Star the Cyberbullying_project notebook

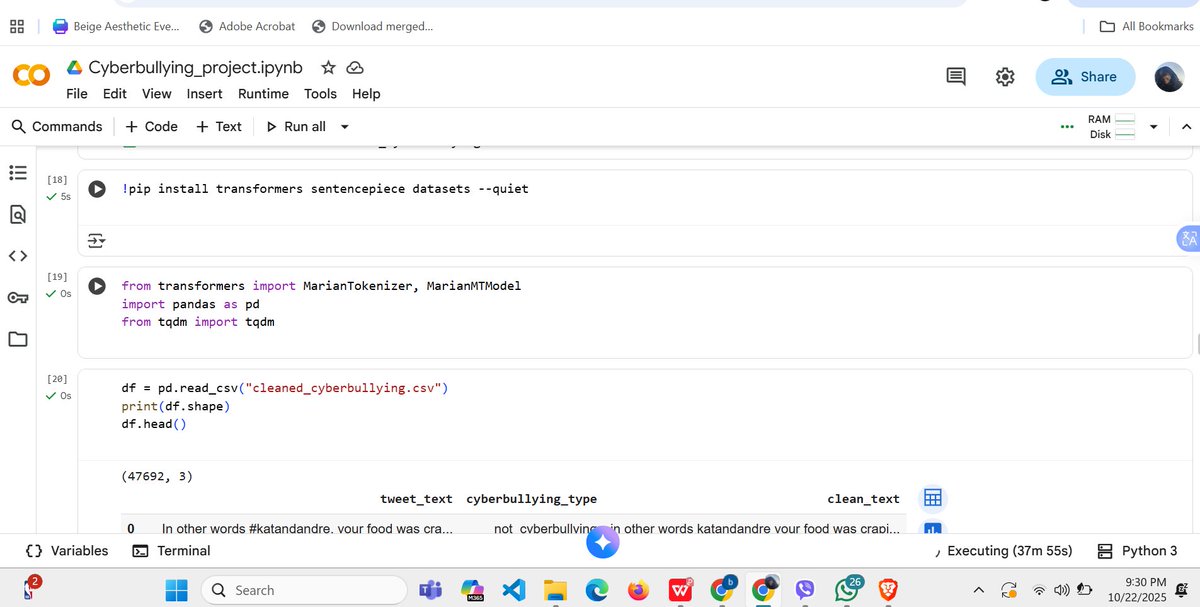328,68
